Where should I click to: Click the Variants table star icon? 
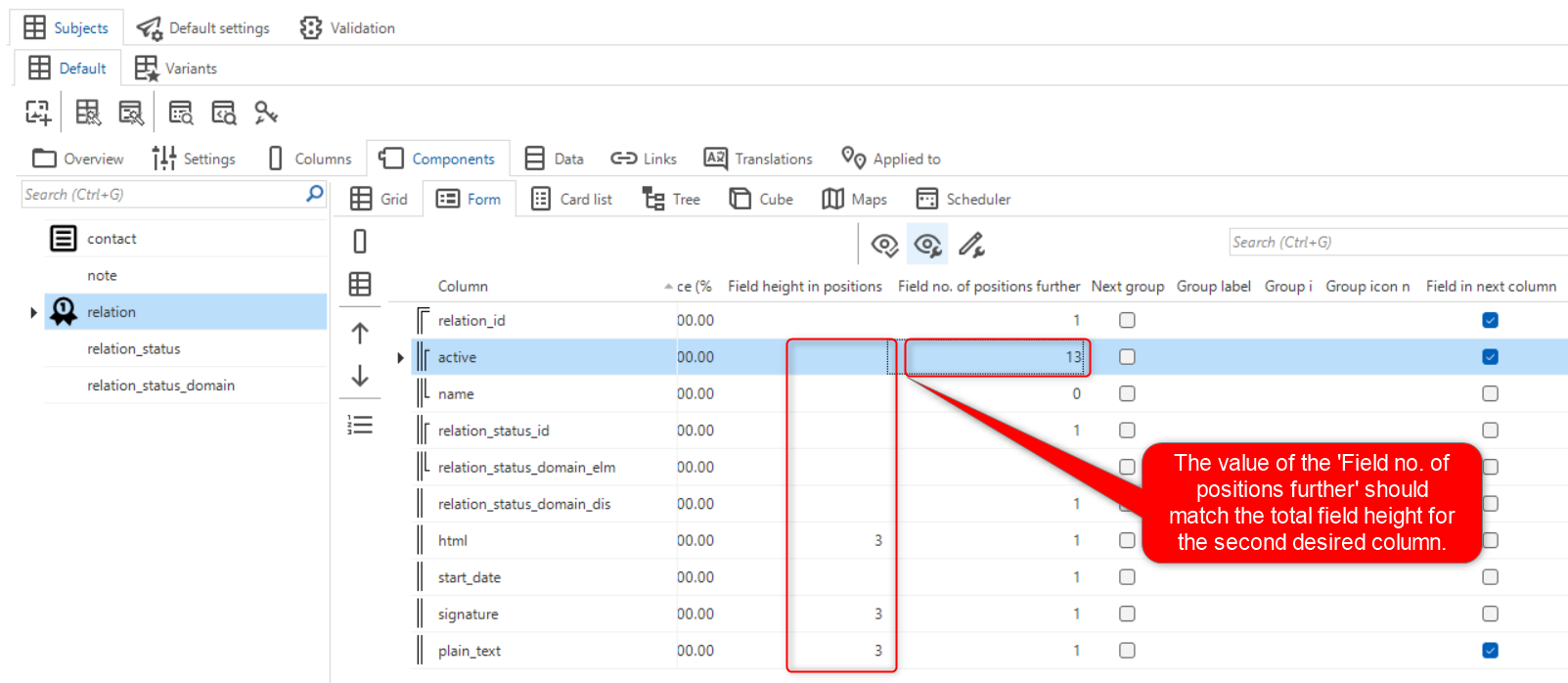[147, 68]
